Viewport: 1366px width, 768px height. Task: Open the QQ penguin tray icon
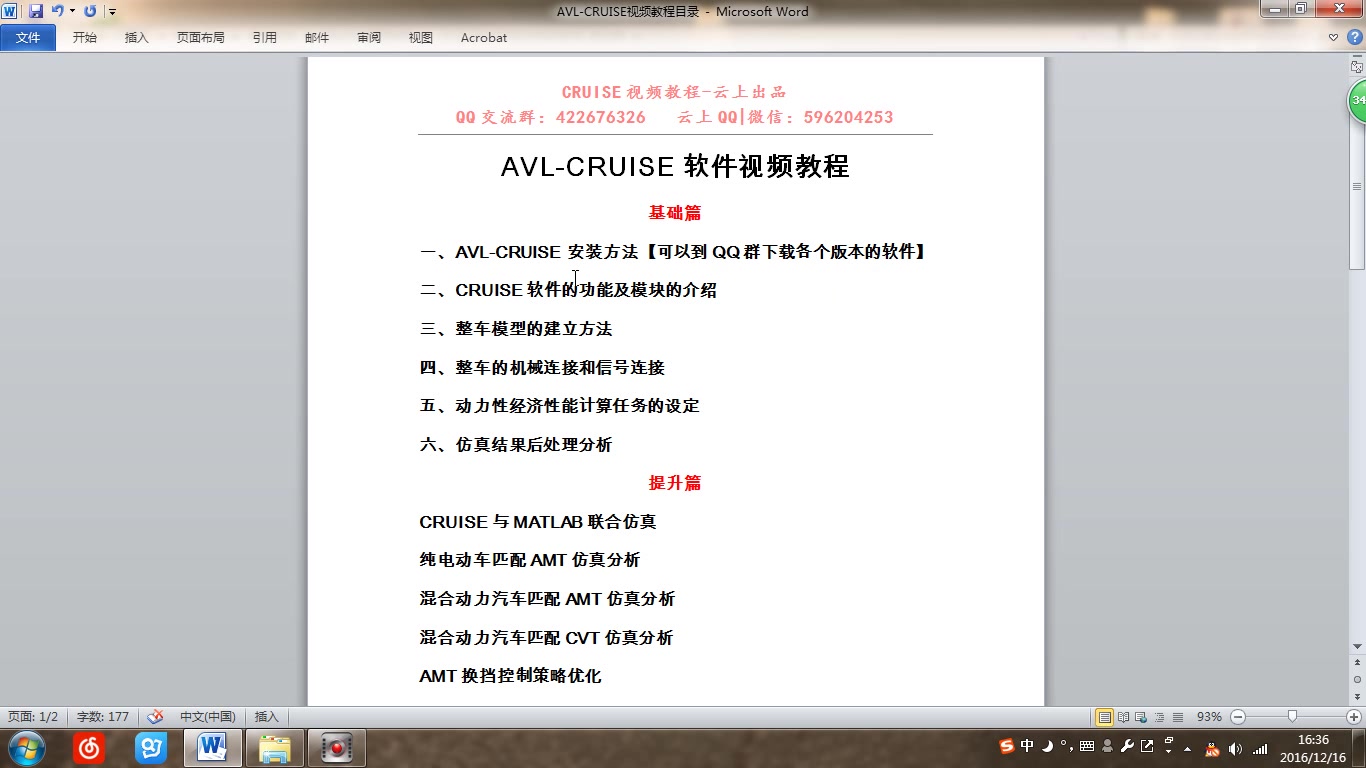(1212, 748)
